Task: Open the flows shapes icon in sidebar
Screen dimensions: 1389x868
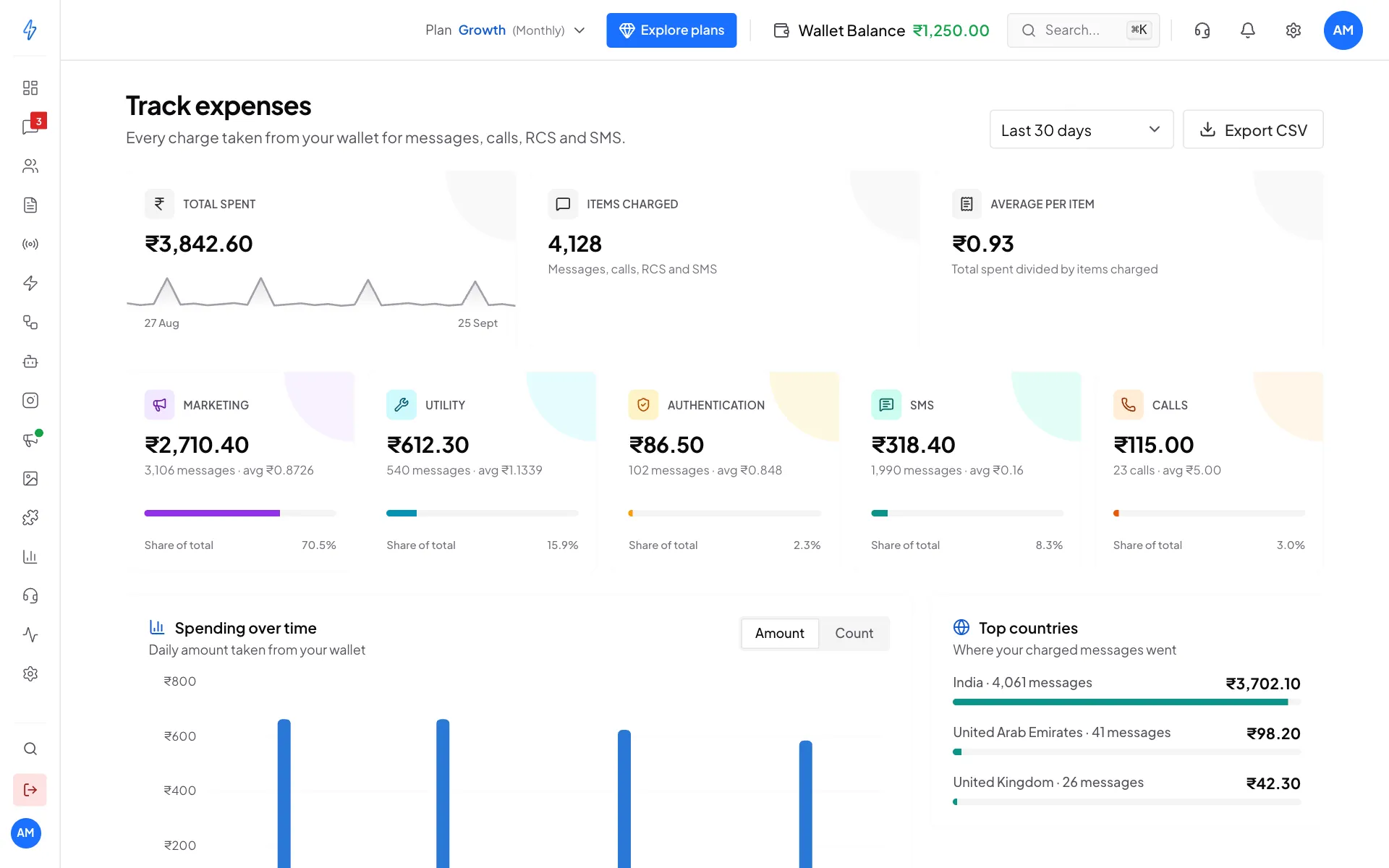Action: [30, 322]
